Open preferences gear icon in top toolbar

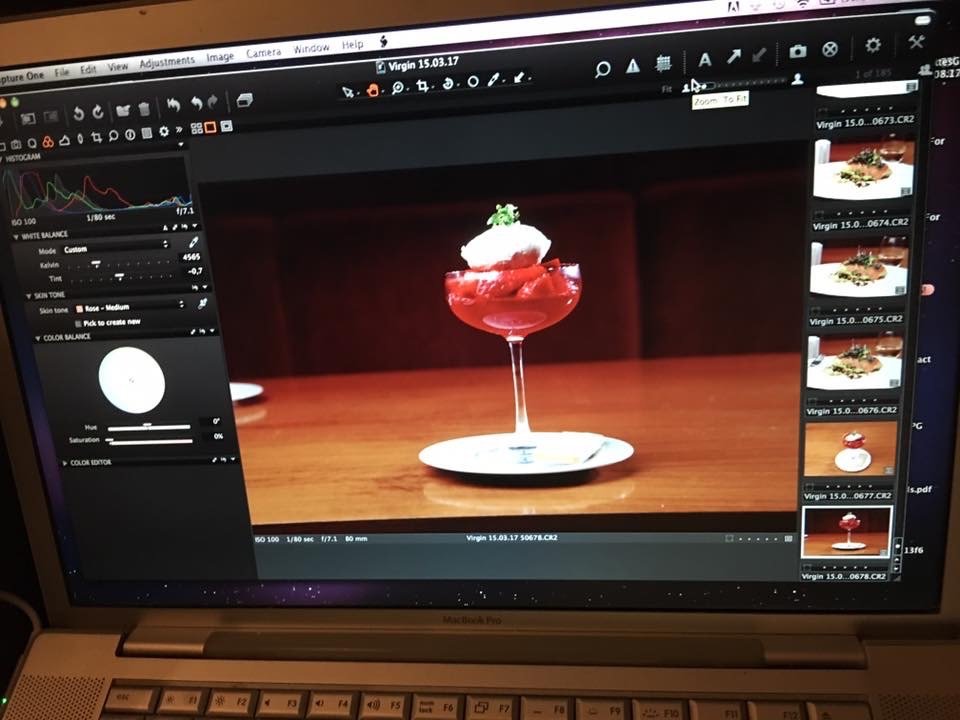872,45
